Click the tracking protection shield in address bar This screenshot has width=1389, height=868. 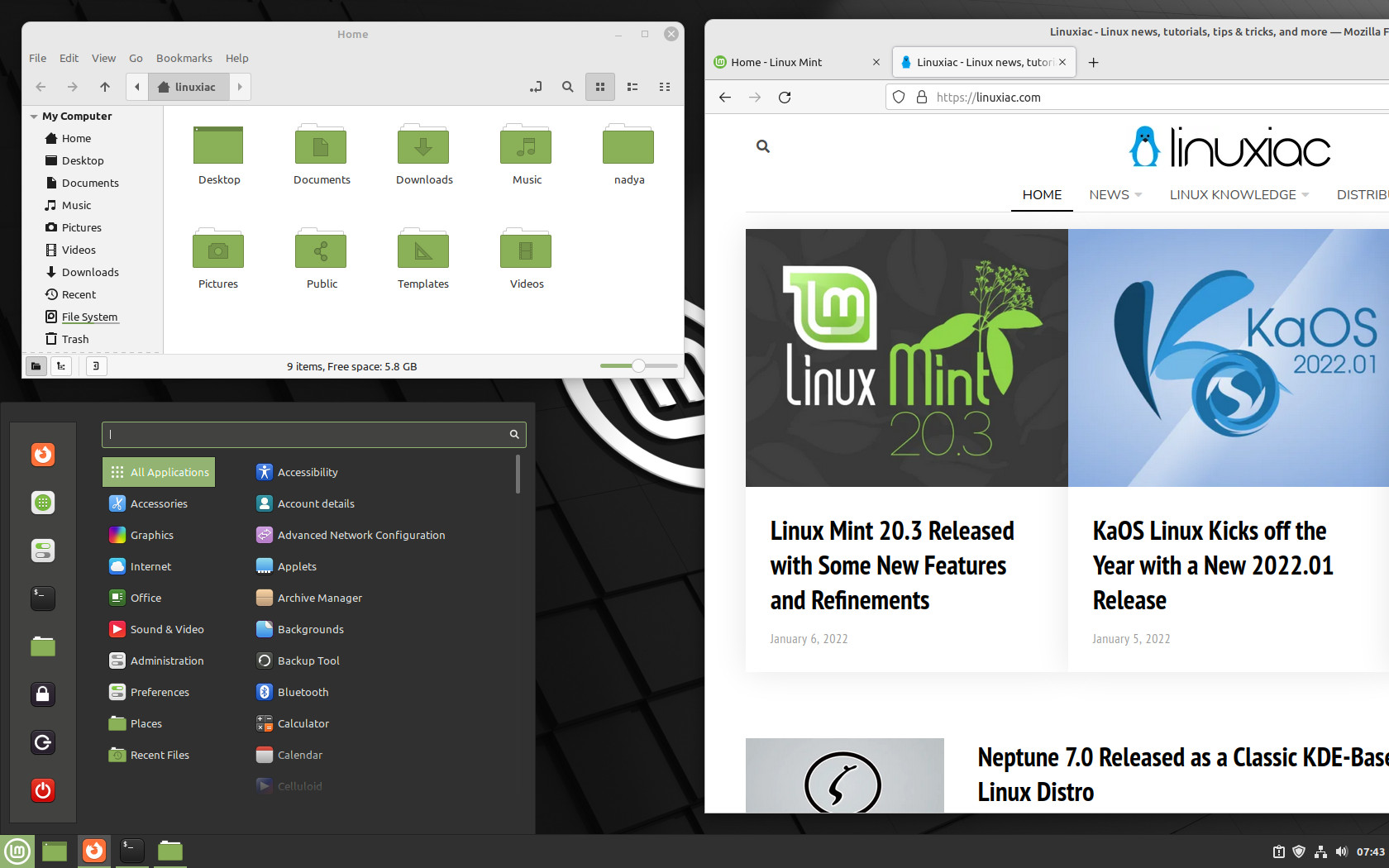(899, 98)
